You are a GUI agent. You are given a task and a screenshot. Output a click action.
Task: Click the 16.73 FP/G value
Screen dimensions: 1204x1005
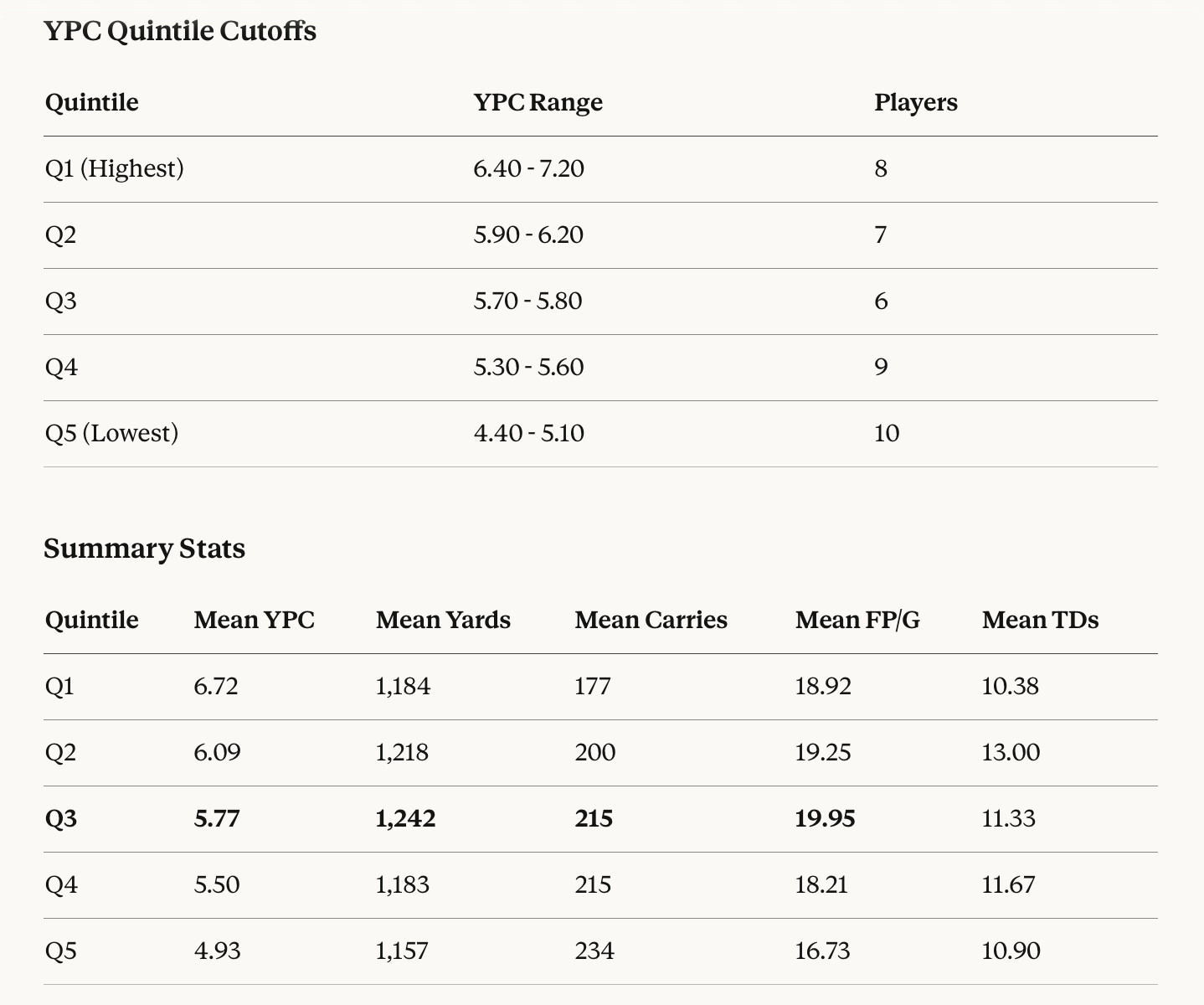click(x=822, y=951)
